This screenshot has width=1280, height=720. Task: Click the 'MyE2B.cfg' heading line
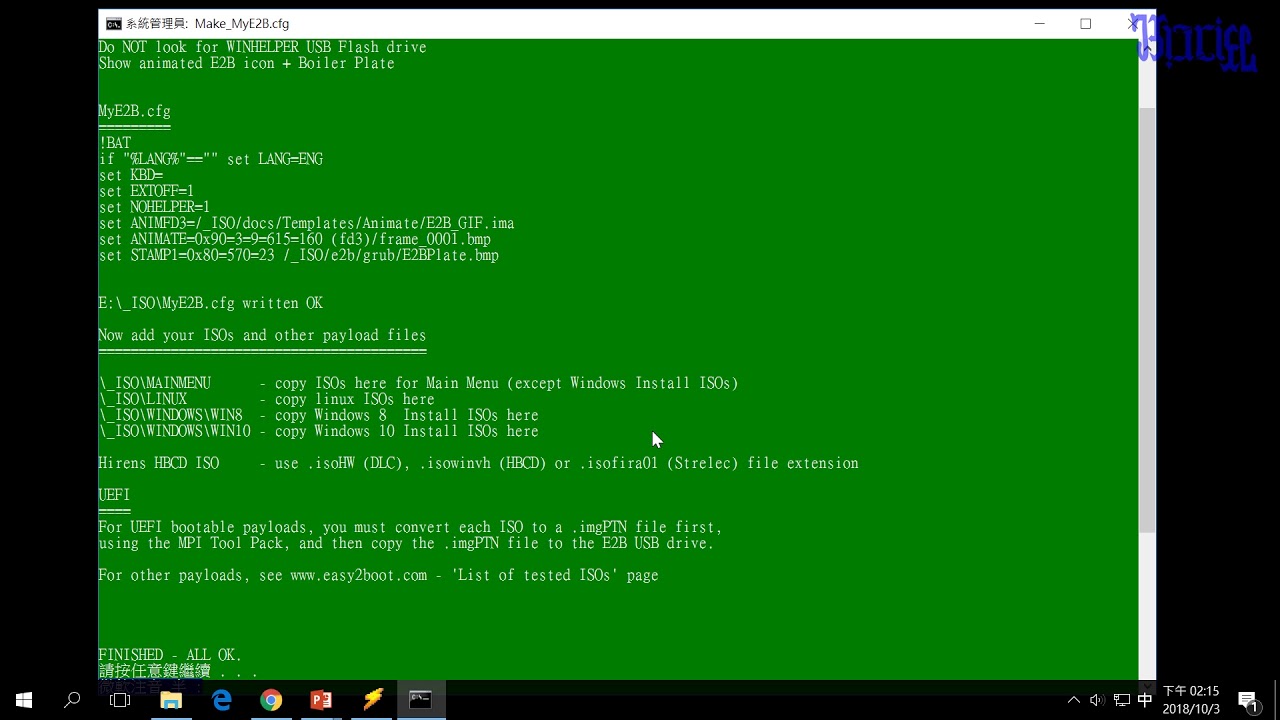coord(134,111)
